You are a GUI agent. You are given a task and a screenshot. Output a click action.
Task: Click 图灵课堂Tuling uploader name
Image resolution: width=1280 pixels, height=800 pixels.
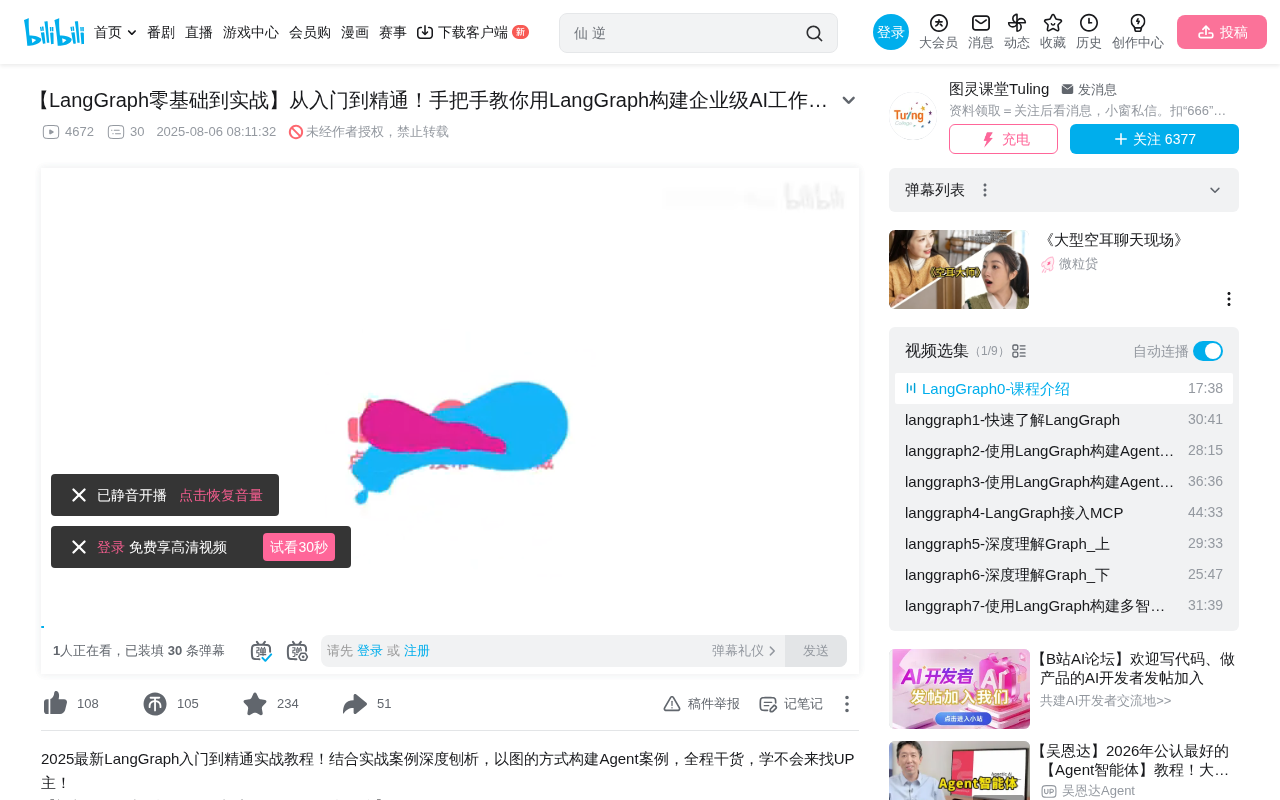coord(999,89)
